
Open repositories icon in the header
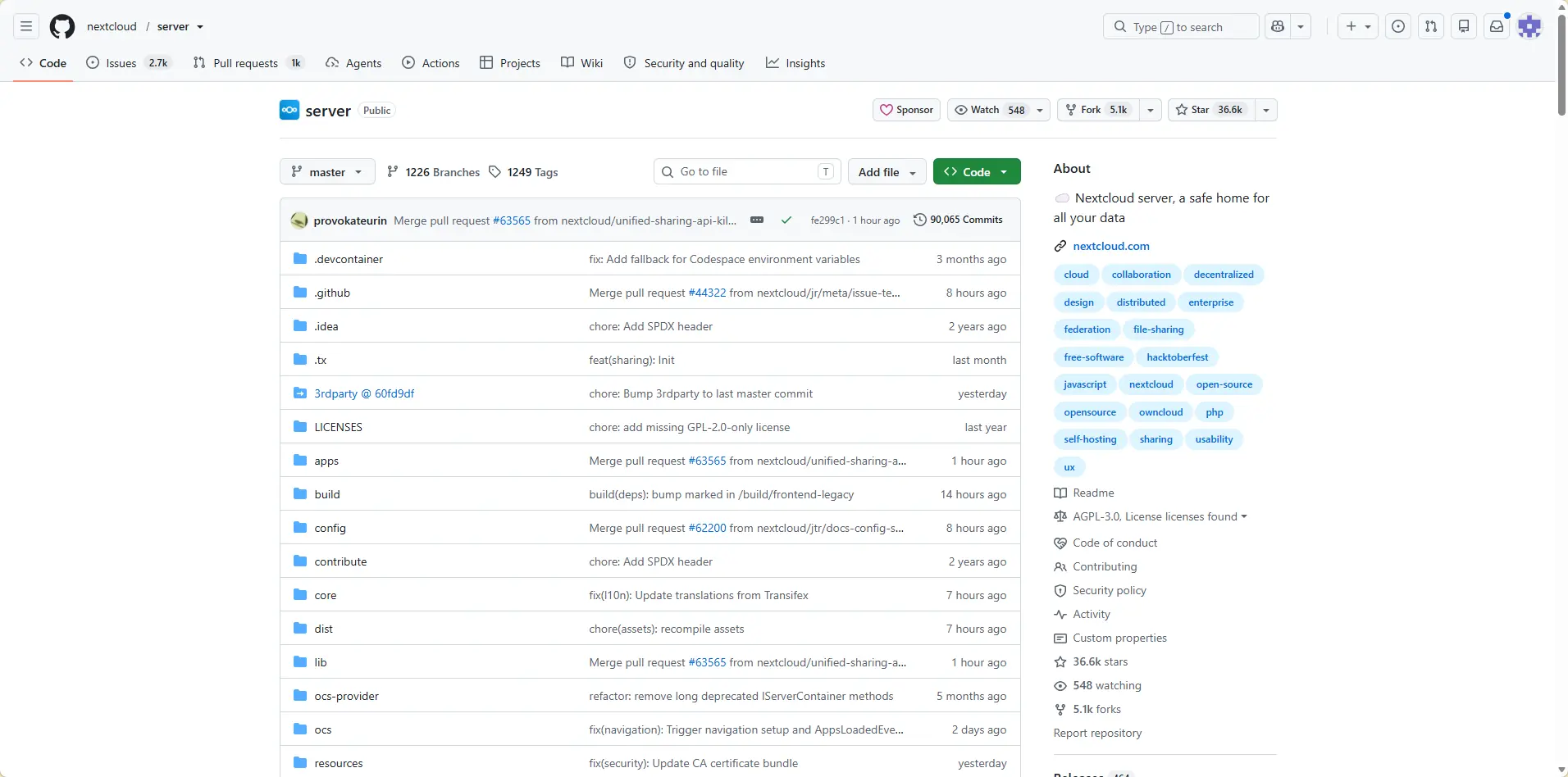click(1464, 27)
